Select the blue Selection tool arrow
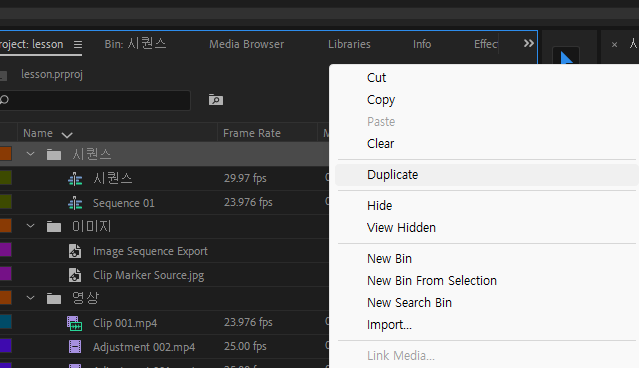This screenshot has height=368, width=639. [x=566, y=57]
